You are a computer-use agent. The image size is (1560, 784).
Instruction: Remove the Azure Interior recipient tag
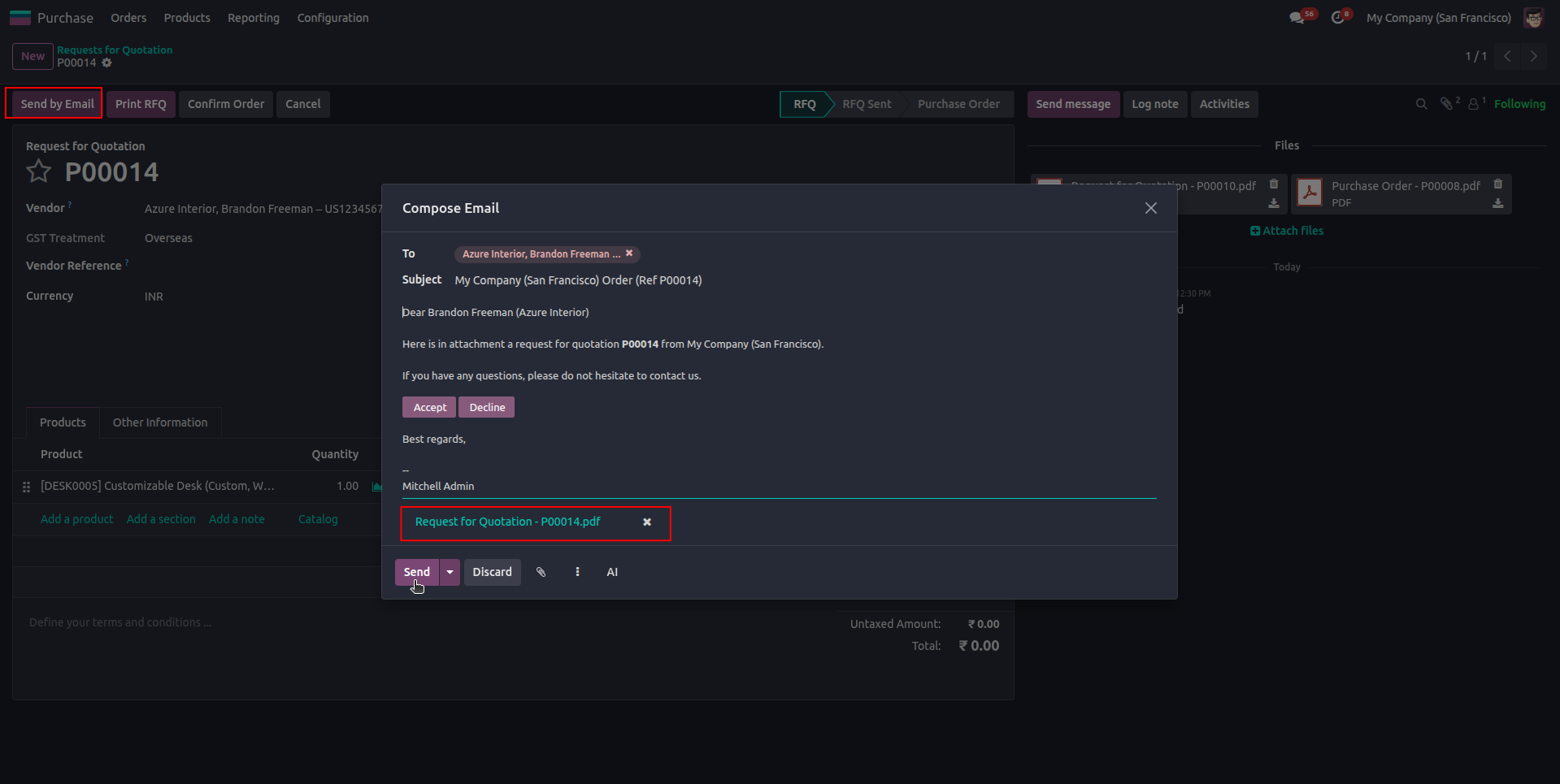(629, 253)
